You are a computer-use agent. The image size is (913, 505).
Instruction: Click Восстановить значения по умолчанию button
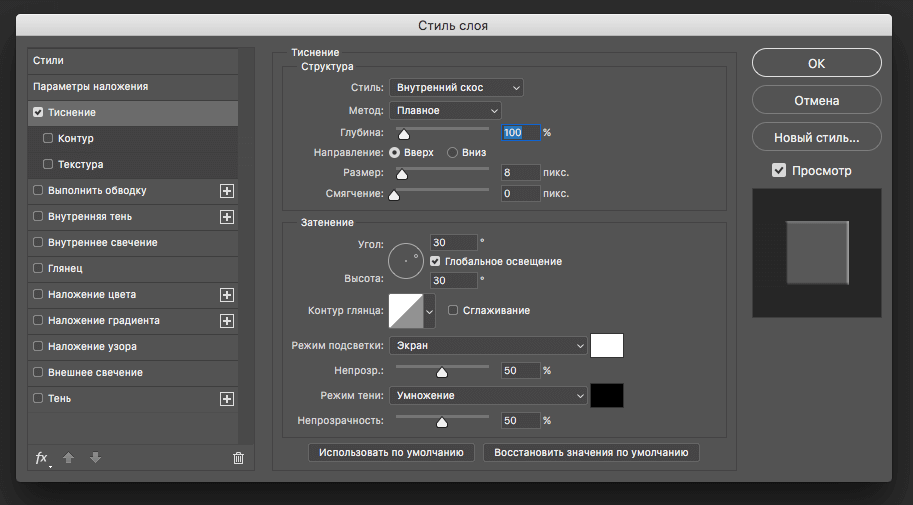591,453
